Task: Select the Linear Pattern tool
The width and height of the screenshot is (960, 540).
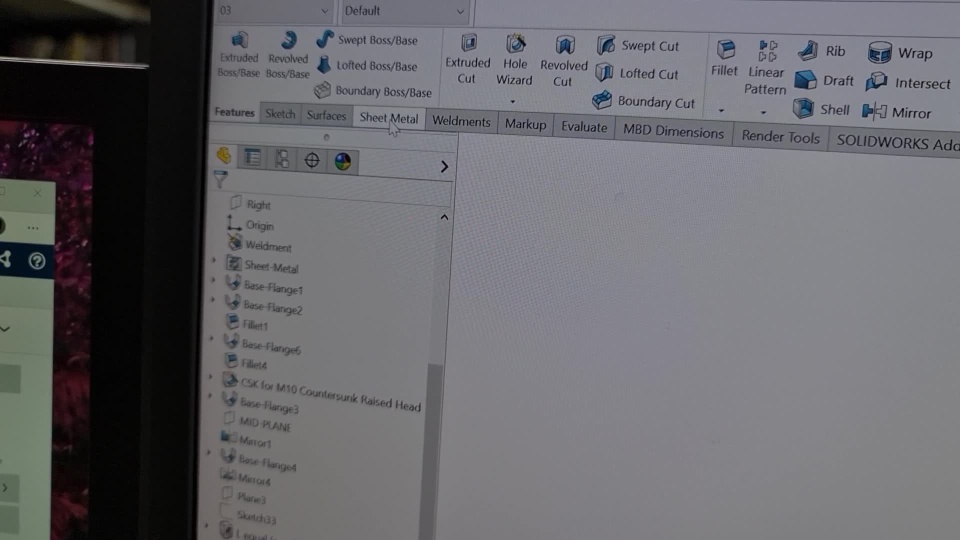Action: [765, 68]
